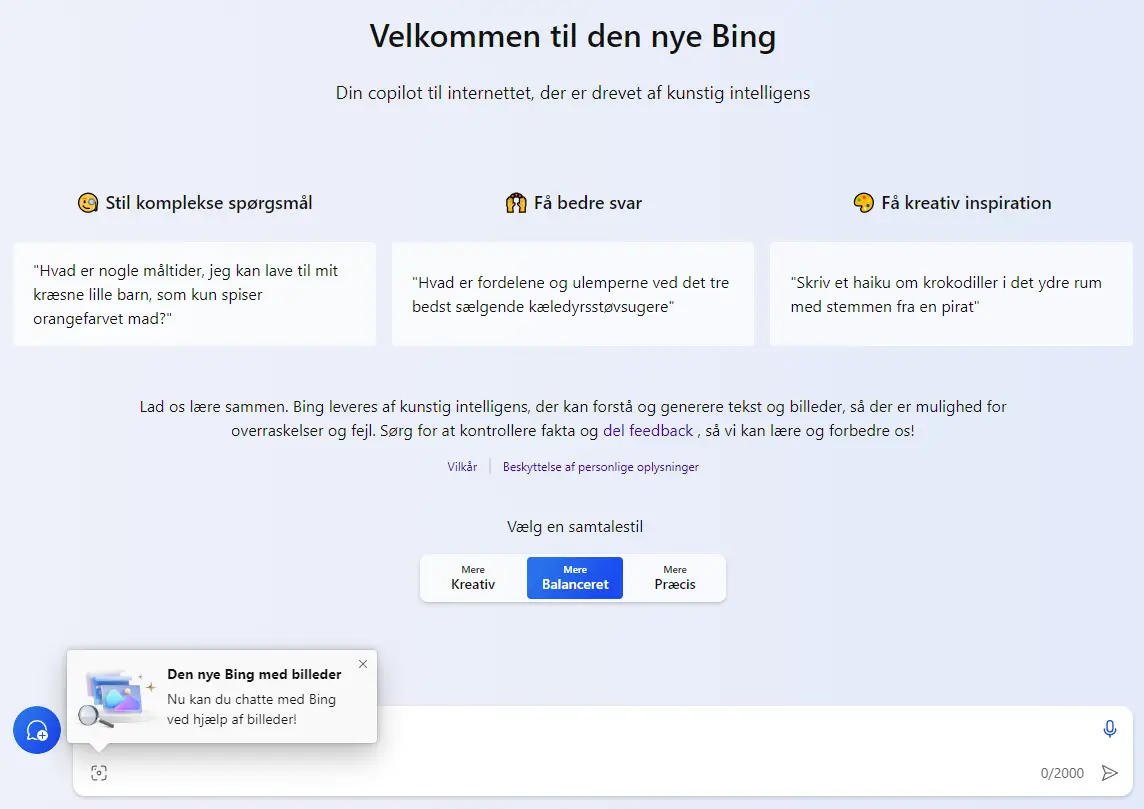Click the emoji beside 'Stil komplekse spørgsmål'
Viewport: 1144px width, 809px height.
point(88,203)
